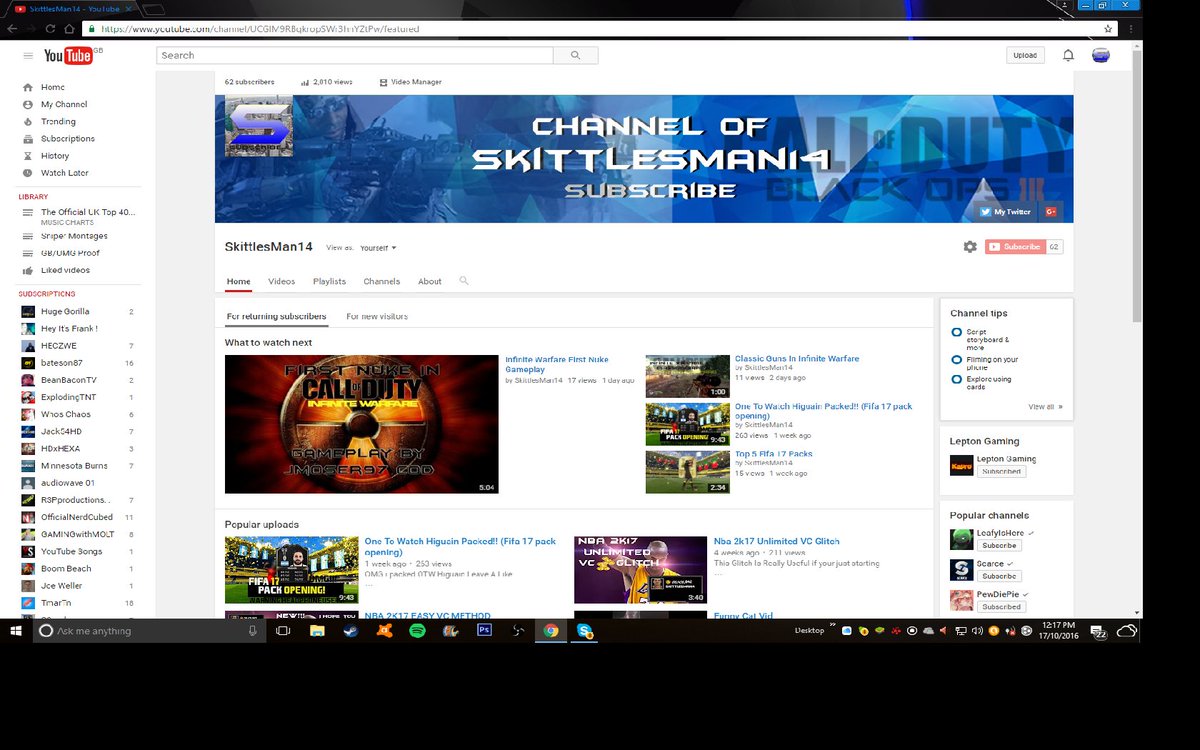Open 'Classic Guns In Infinite Warfare' video
The width and height of the screenshot is (1200, 750).
pos(797,359)
